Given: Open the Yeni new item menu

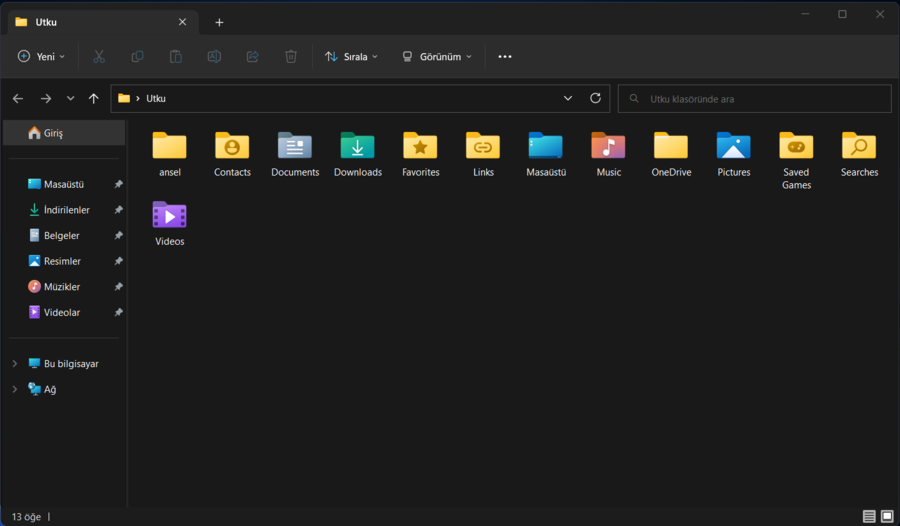Looking at the screenshot, I should click(x=42, y=57).
